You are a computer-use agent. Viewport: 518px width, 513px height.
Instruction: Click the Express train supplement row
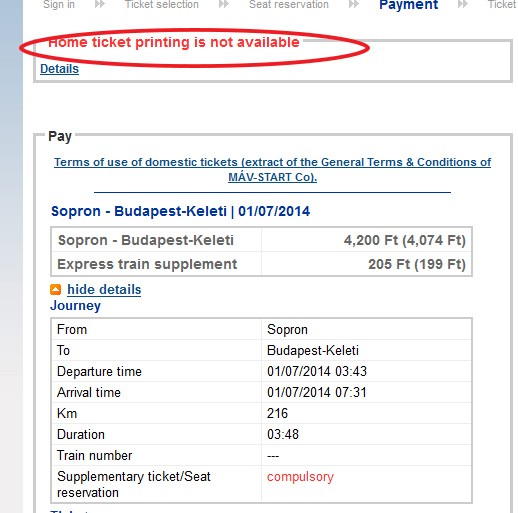(261, 264)
